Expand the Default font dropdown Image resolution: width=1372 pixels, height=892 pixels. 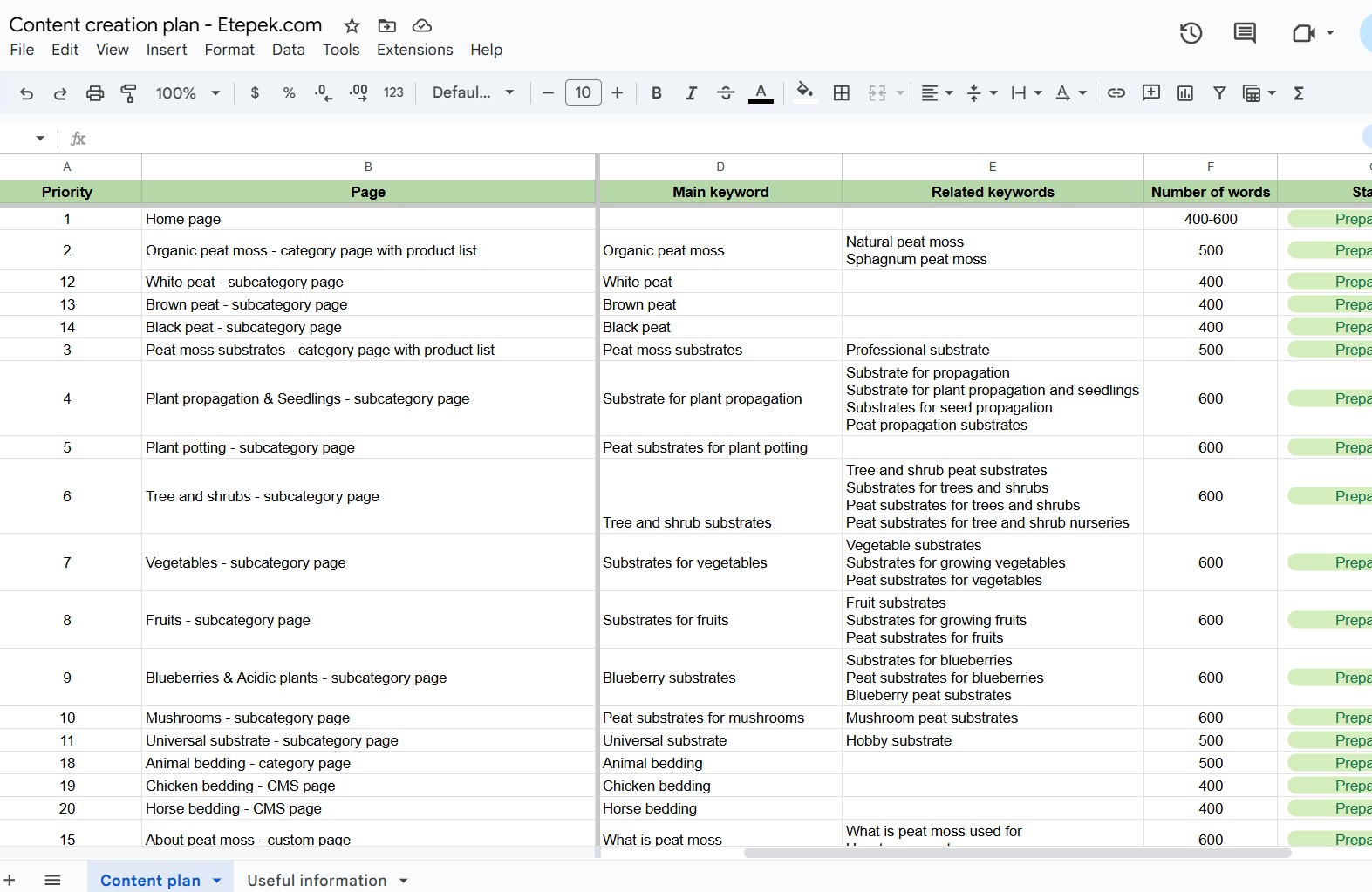(473, 93)
